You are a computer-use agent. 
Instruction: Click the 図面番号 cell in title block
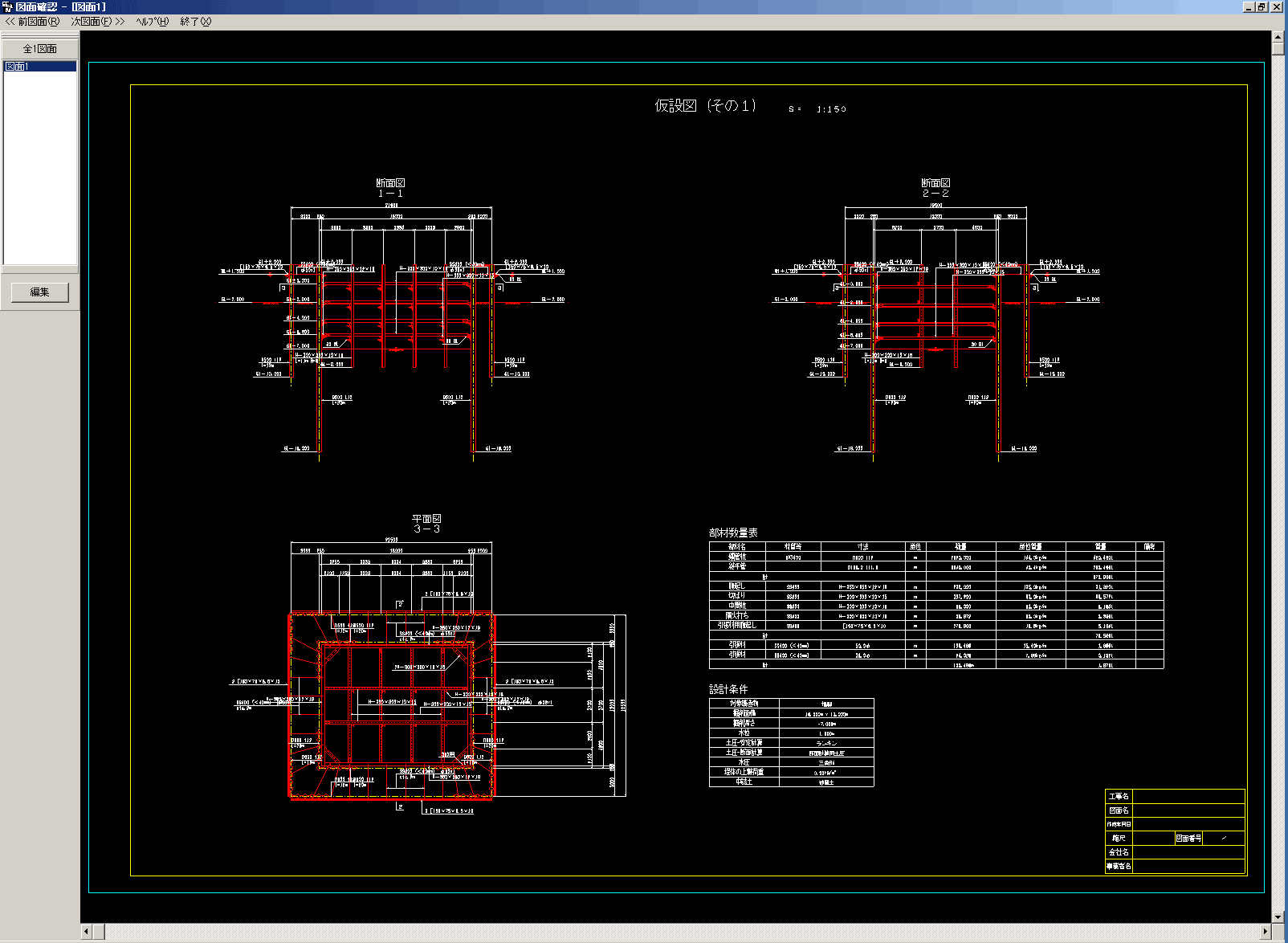tap(1189, 839)
